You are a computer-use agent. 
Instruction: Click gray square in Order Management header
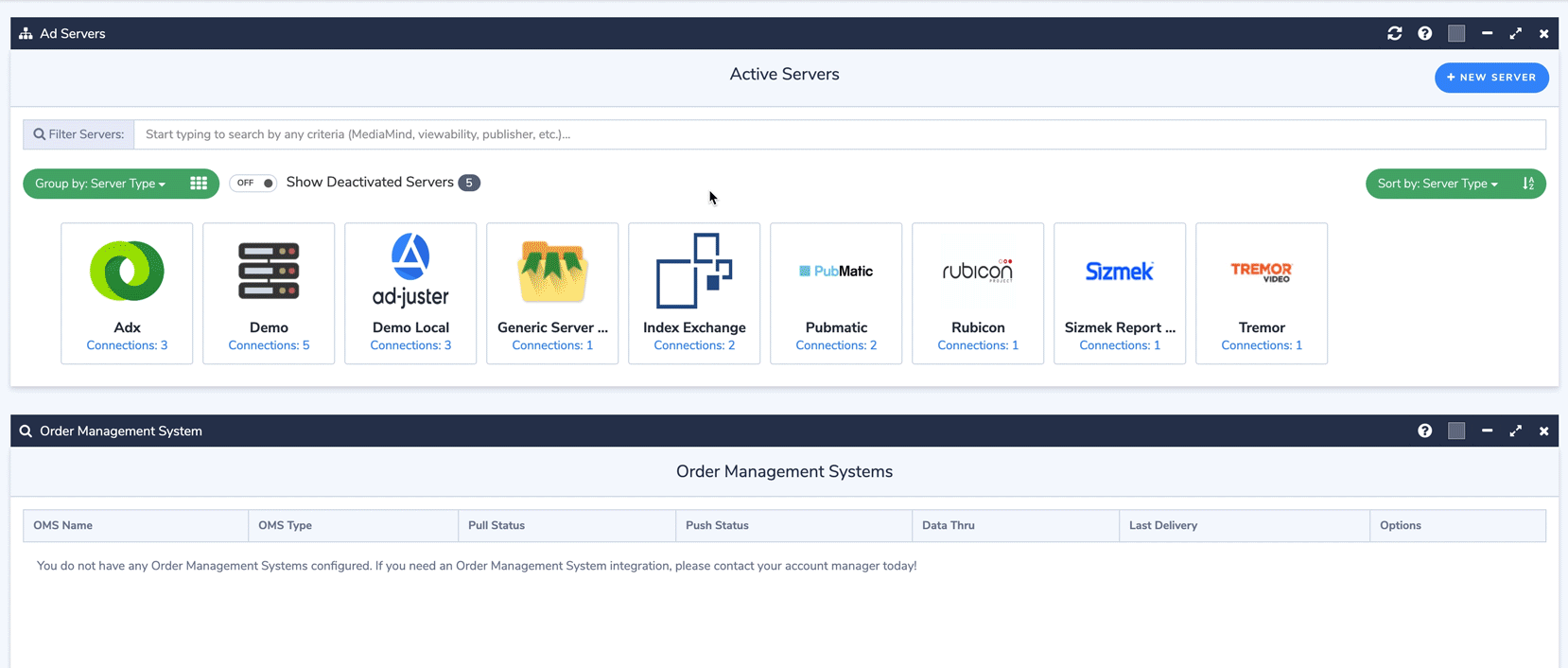1456,431
